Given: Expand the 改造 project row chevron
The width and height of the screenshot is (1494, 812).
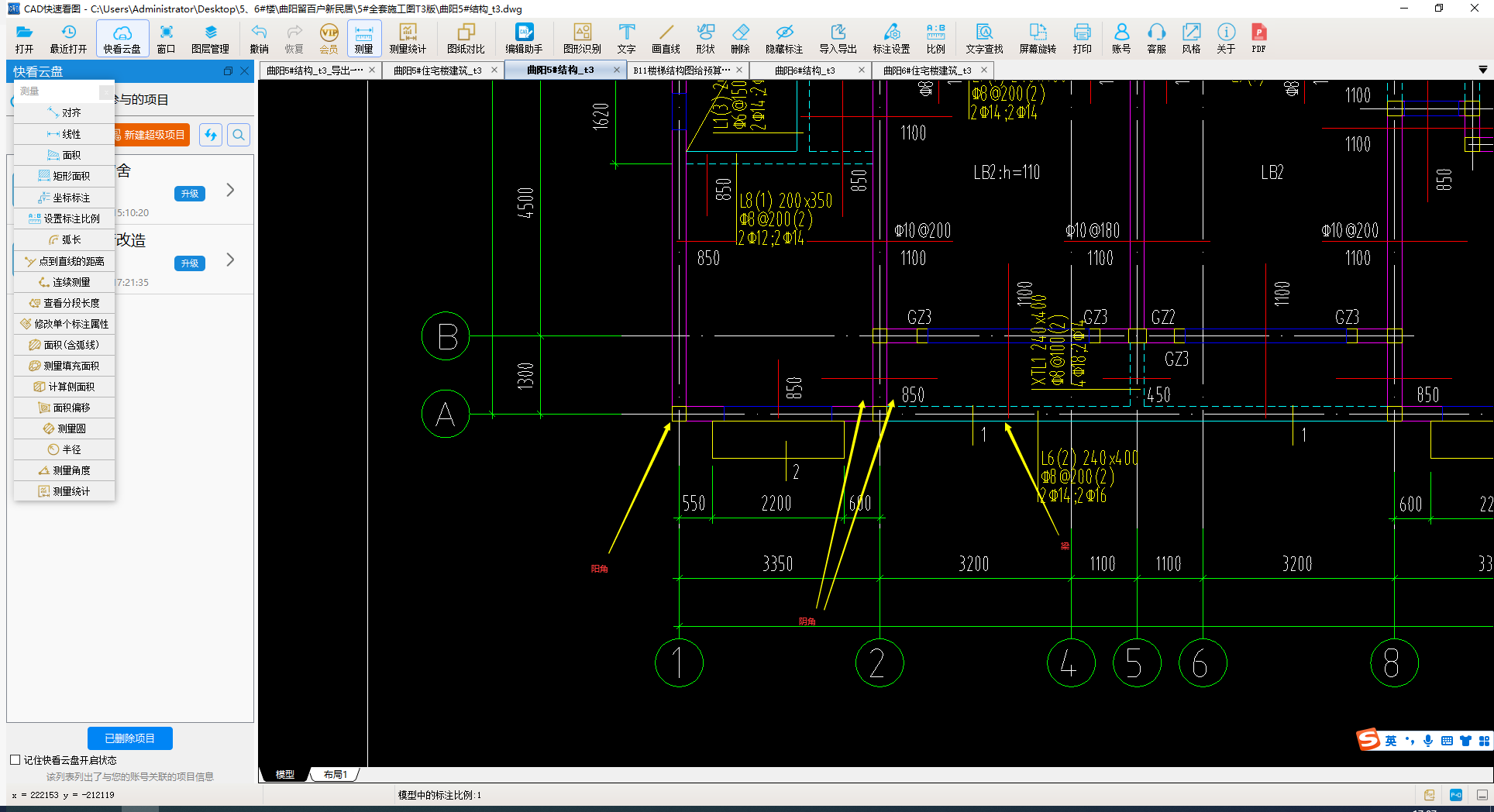Looking at the screenshot, I should click(x=230, y=260).
